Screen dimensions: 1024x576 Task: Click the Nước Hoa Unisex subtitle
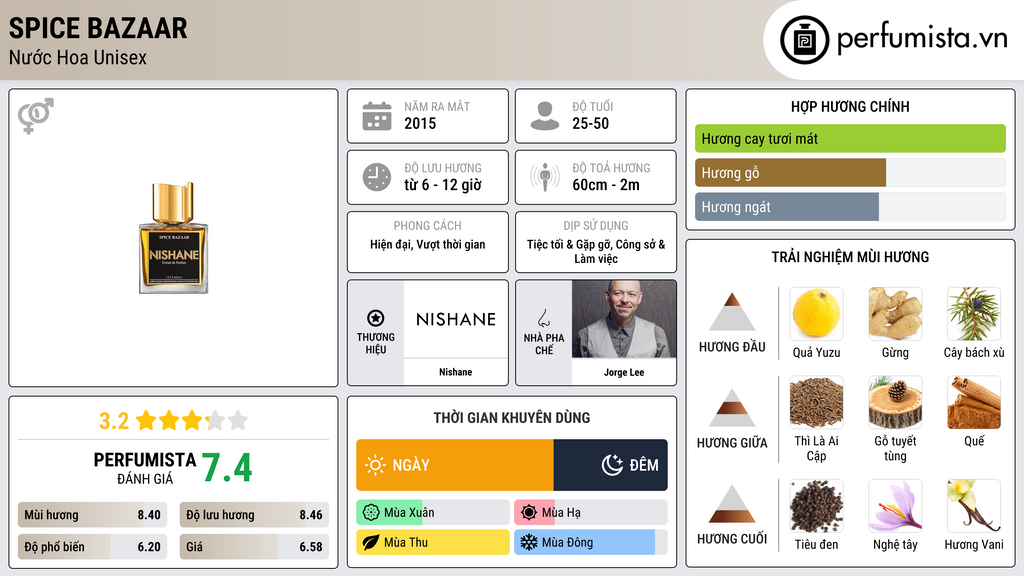coord(78,57)
